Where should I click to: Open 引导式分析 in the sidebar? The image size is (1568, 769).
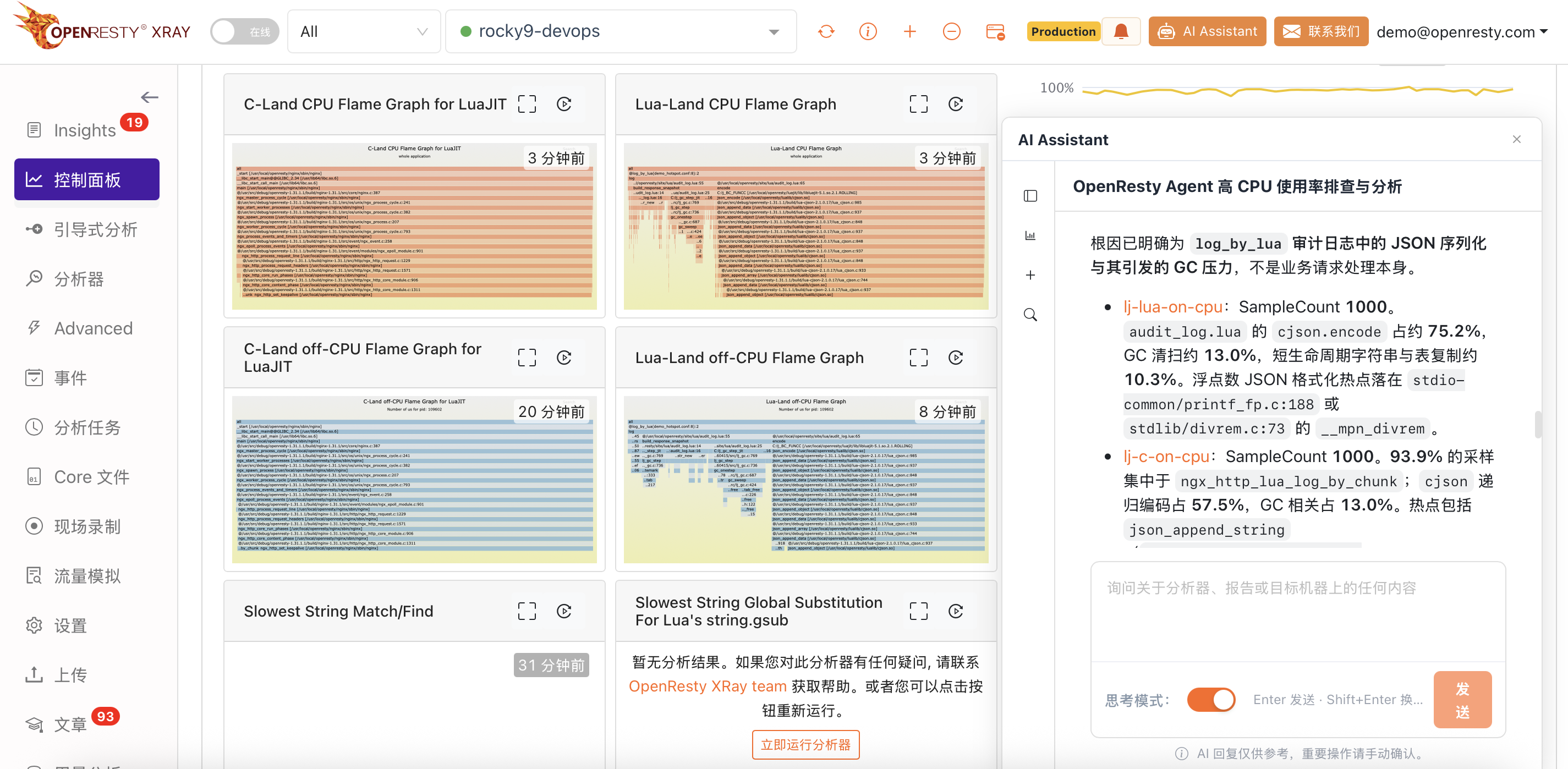tap(86, 229)
